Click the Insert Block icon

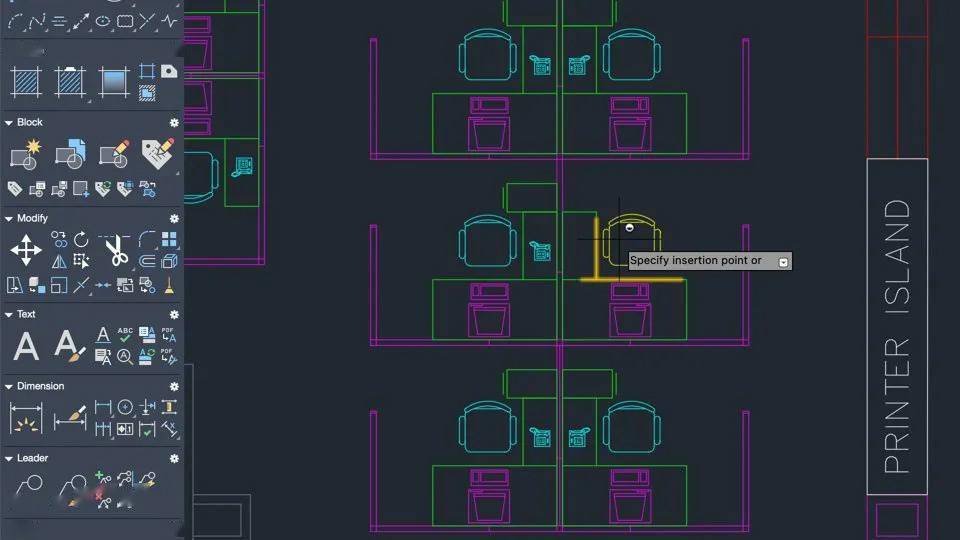pos(70,154)
